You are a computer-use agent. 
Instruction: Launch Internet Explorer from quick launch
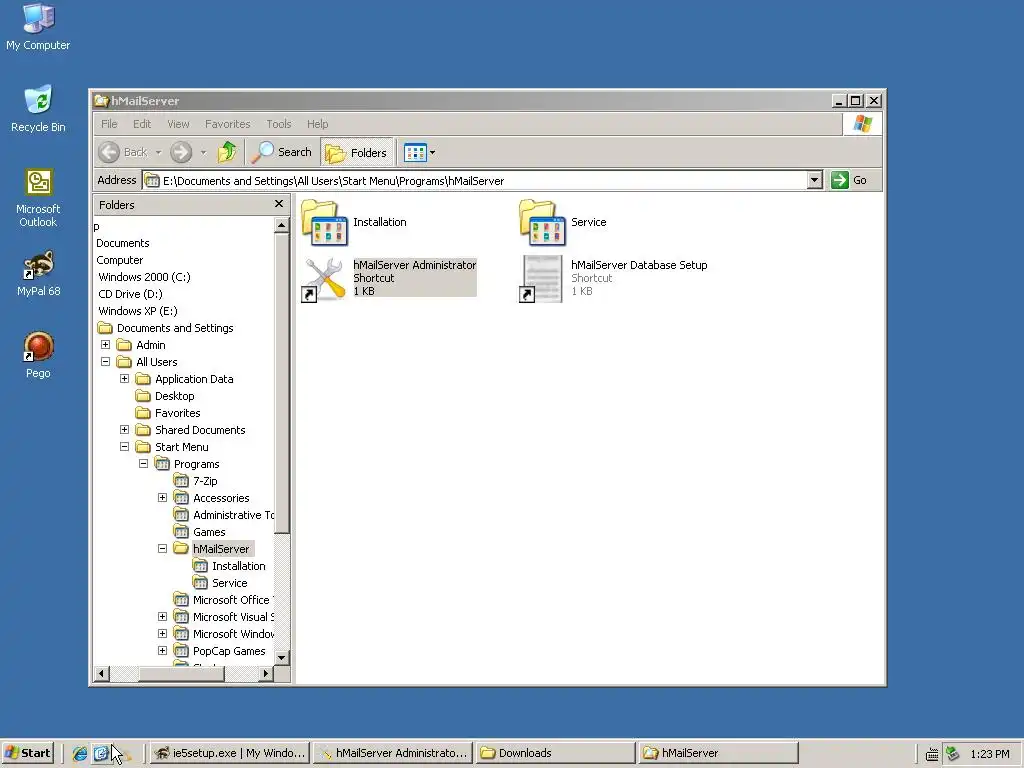pyautogui.click(x=80, y=754)
